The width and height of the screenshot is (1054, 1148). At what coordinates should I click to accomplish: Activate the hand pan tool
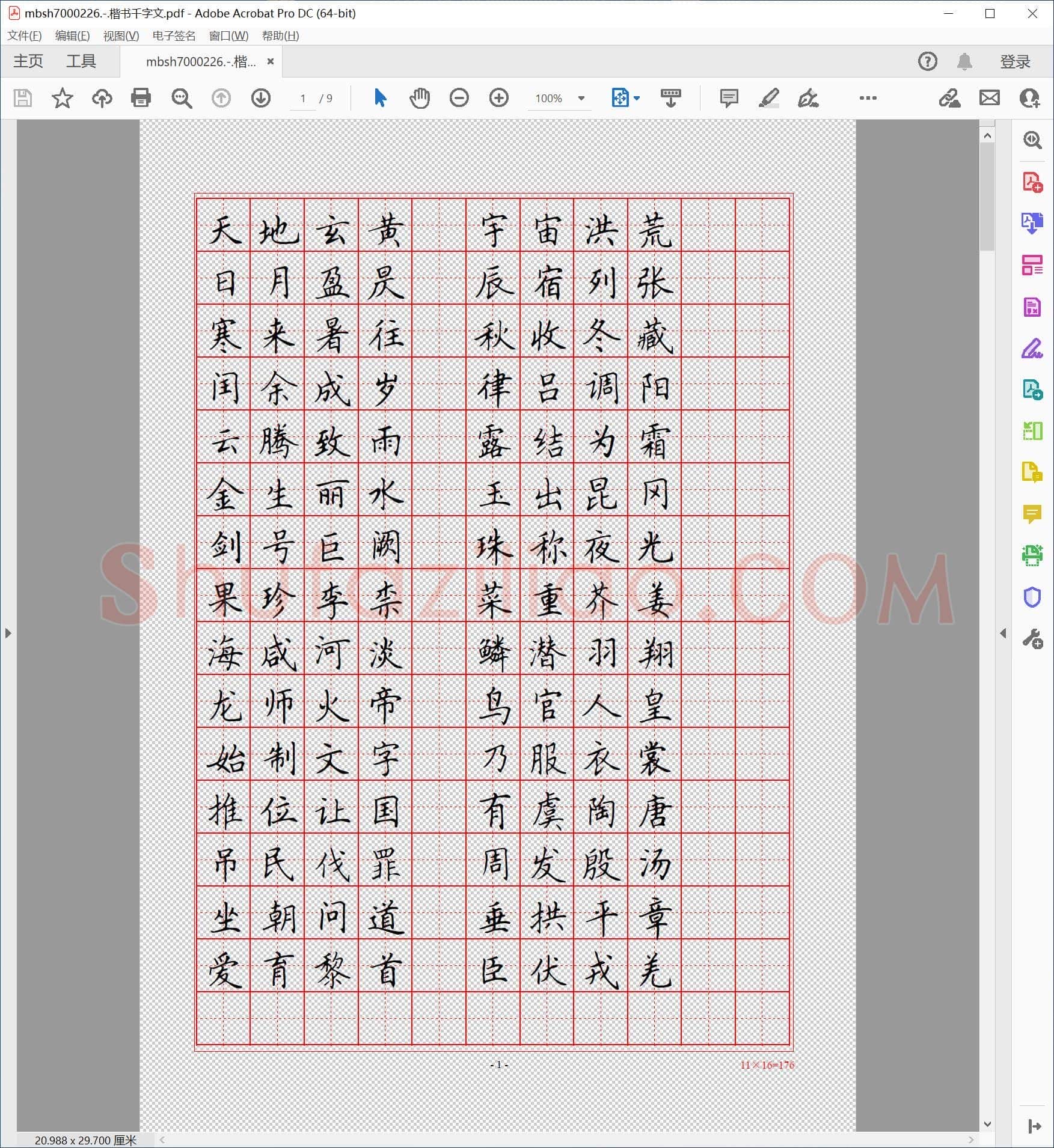coord(420,98)
